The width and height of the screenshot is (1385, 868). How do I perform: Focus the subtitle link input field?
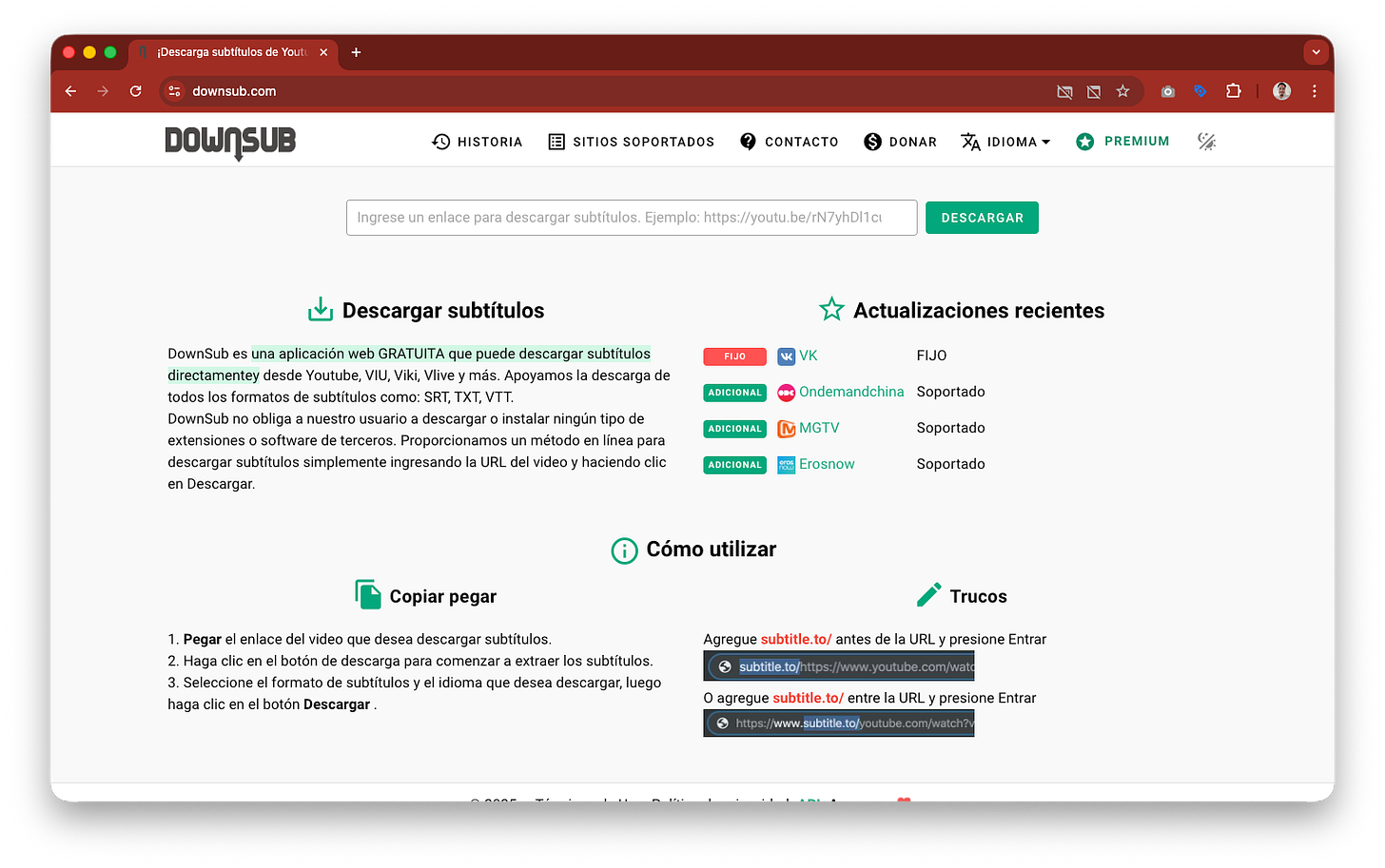click(632, 218)
